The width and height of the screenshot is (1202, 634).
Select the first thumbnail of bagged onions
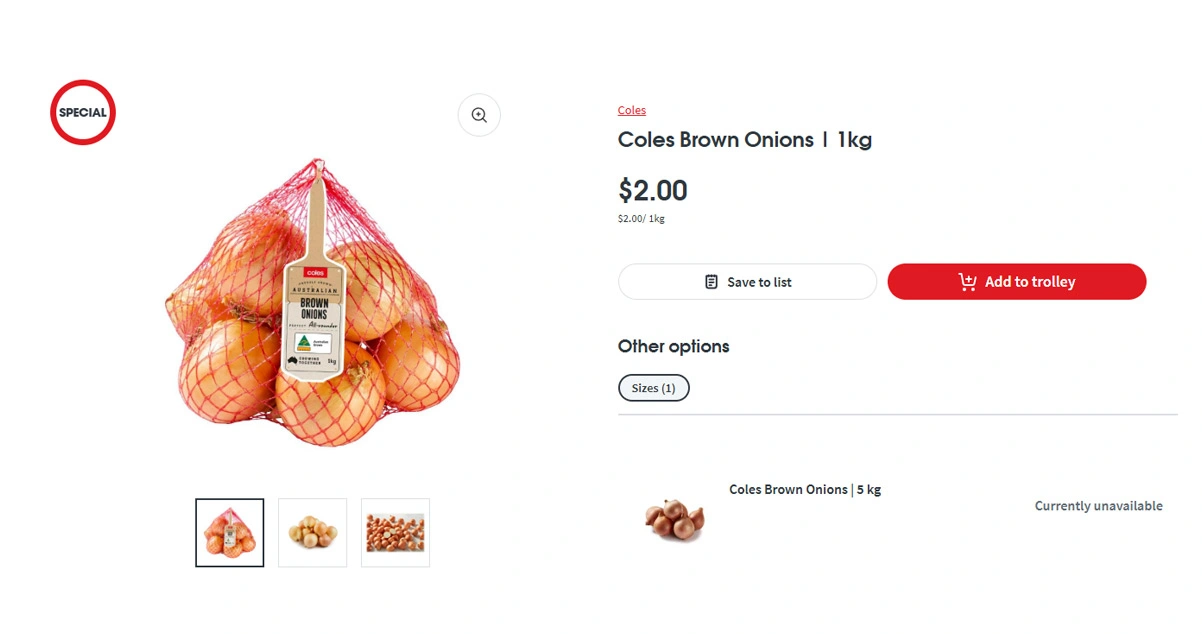tap(230, 533)
